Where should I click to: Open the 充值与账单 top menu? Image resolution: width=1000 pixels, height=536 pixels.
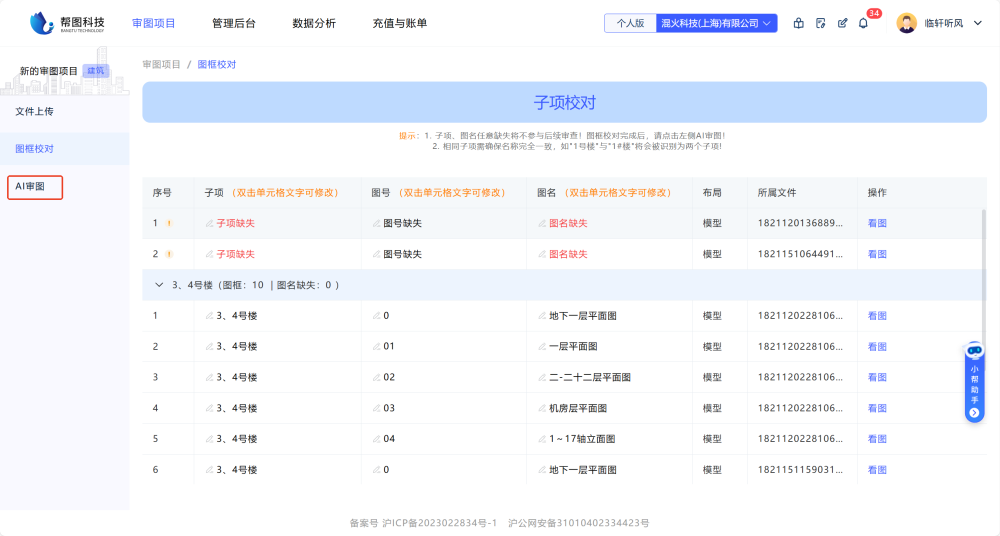tap(399, 23)
